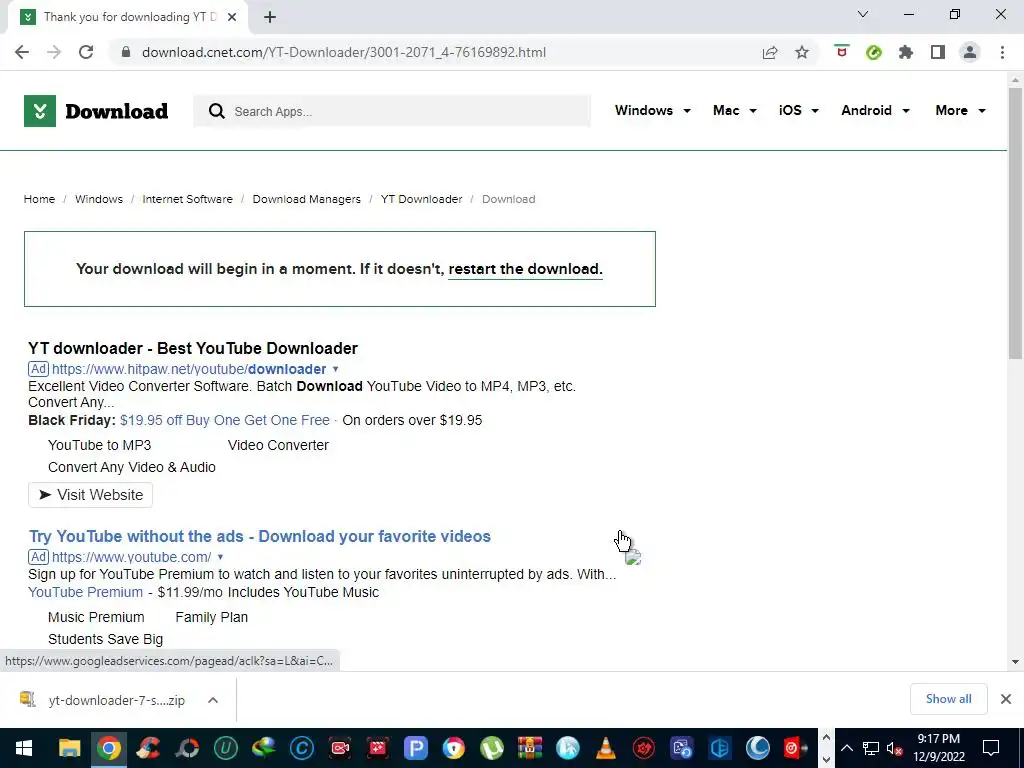Click the YouTube Premium link

[85, 592]
